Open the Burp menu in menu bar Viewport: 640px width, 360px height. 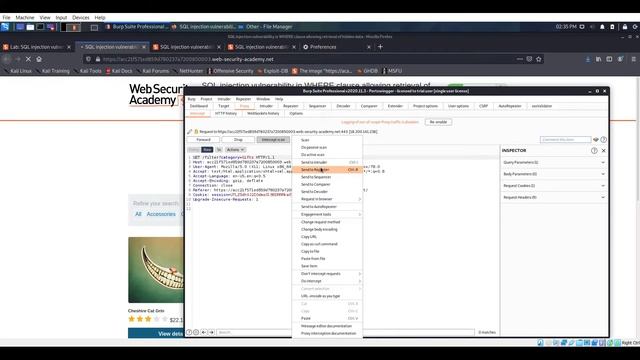pos(191,99)
